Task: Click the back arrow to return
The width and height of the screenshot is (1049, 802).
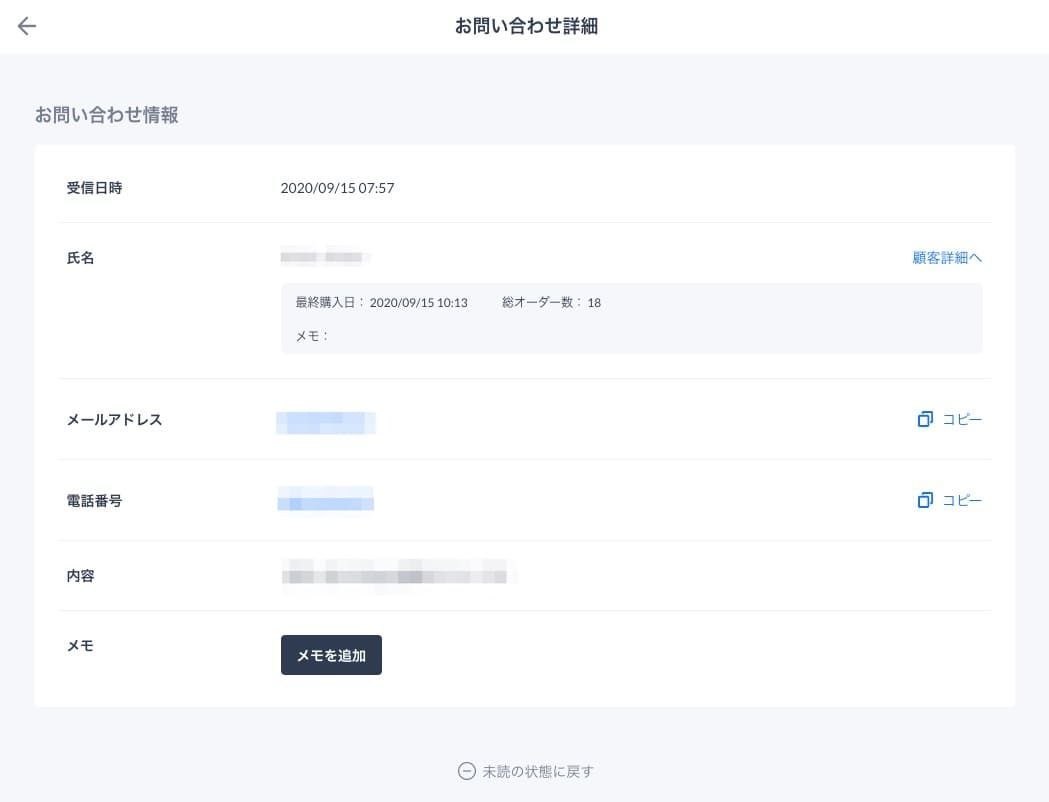Action: [x=26, y=26]
